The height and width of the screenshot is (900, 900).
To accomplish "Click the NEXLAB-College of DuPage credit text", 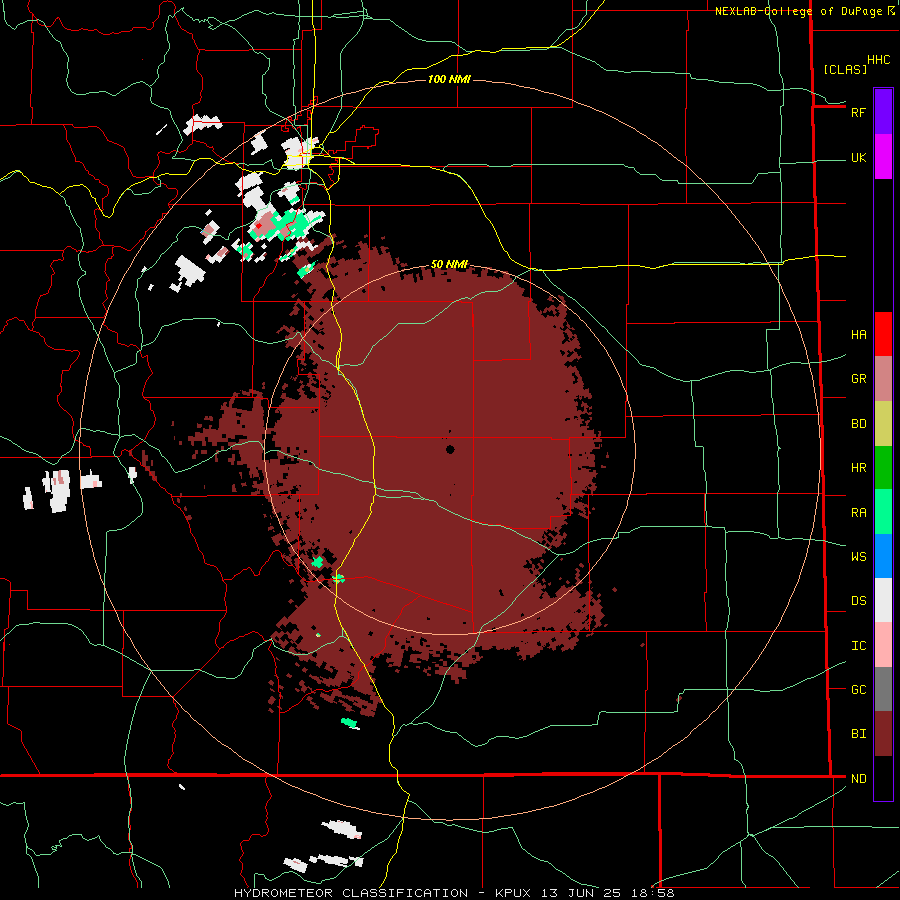I will coord(798,11).
